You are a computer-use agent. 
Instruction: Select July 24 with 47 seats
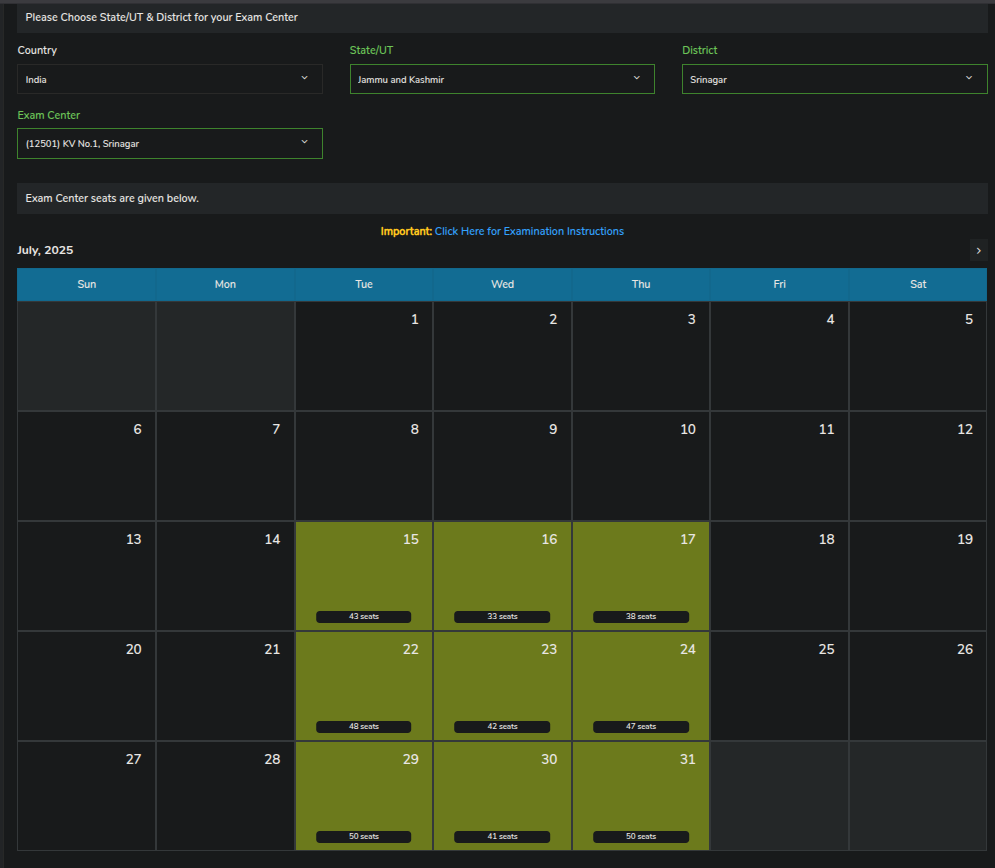pyautogui.click(x=641, y=686)
